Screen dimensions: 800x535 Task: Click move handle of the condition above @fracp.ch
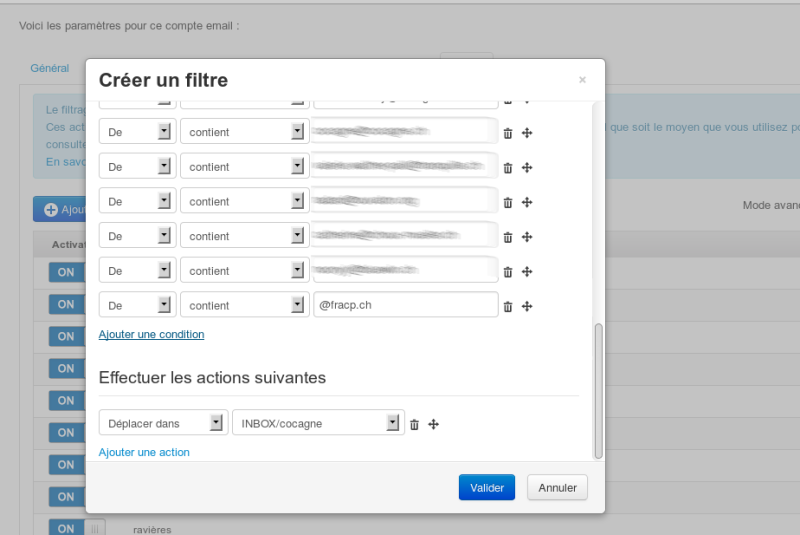pyautogui.click(x=527, y=271)
